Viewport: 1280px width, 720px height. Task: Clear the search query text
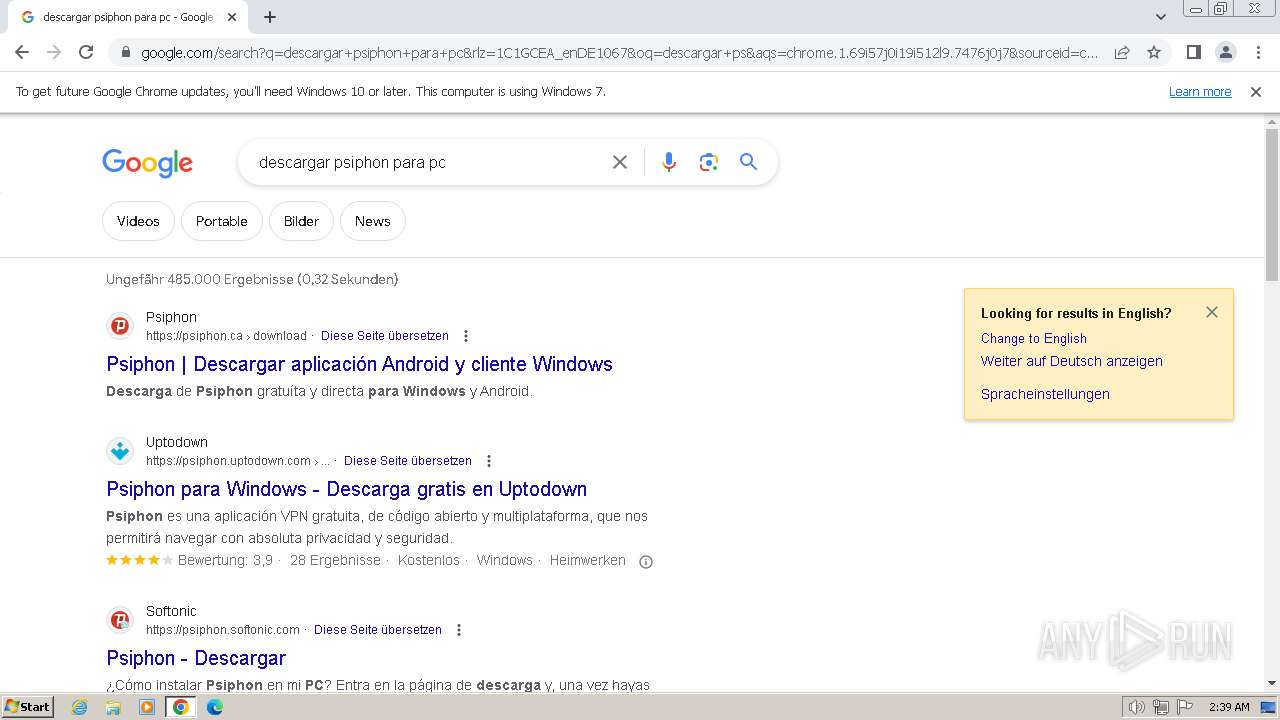click(x=620, y=162)
